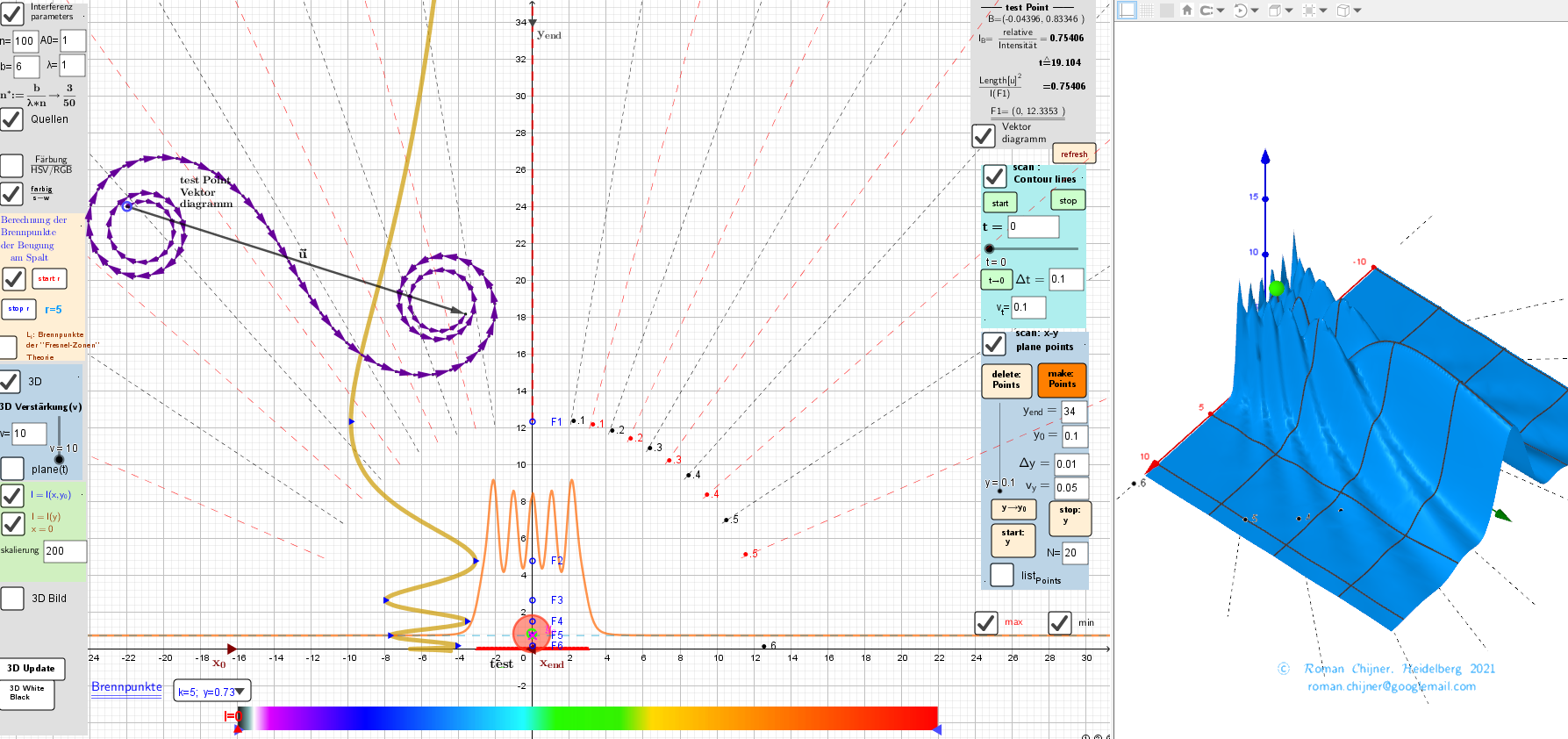The image size is (1568, 739).
Task: Toggle checkbox next to start r button
Action: click(14, 279)
